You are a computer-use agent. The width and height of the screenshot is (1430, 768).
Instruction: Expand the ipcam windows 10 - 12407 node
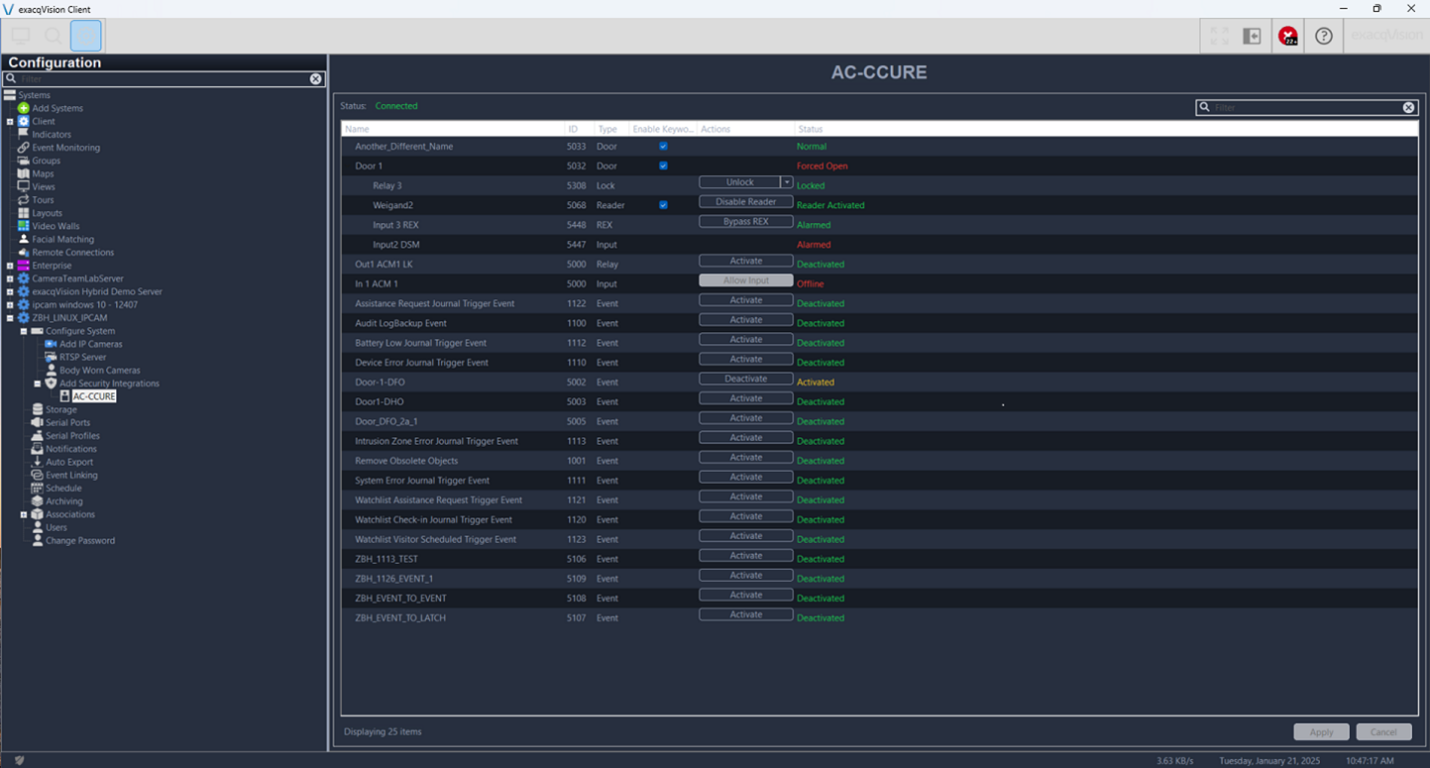(10, 305)
